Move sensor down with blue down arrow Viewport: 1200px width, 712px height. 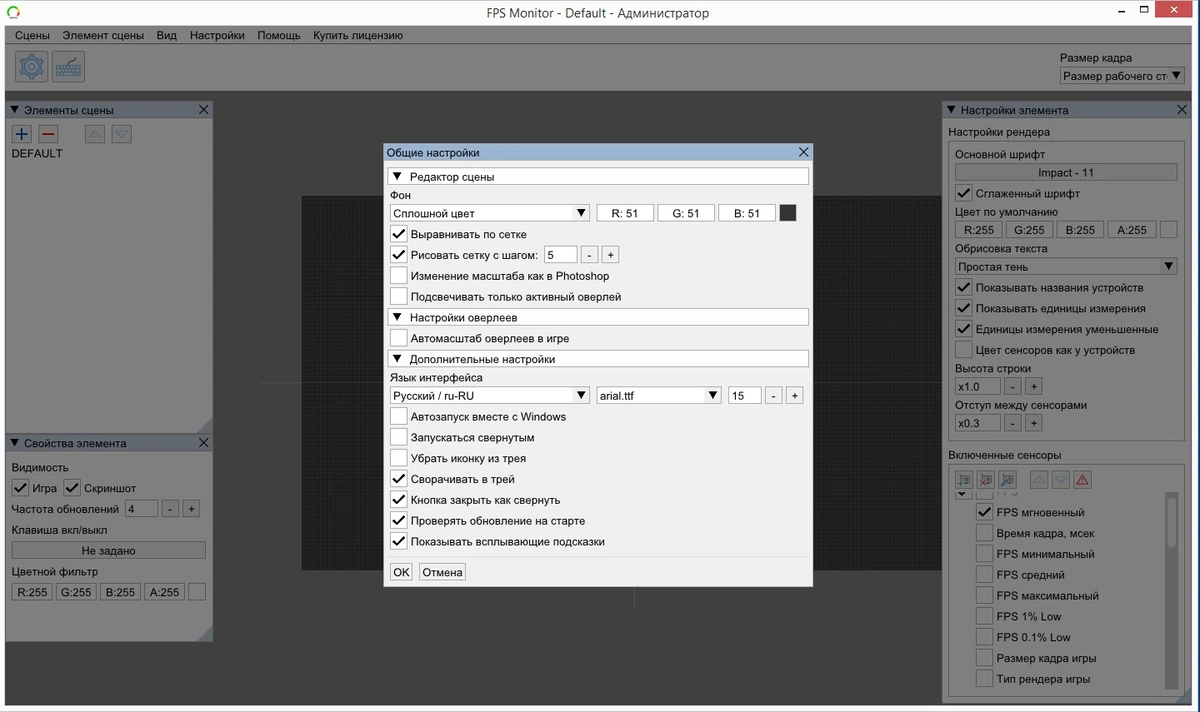[1061, 480]
